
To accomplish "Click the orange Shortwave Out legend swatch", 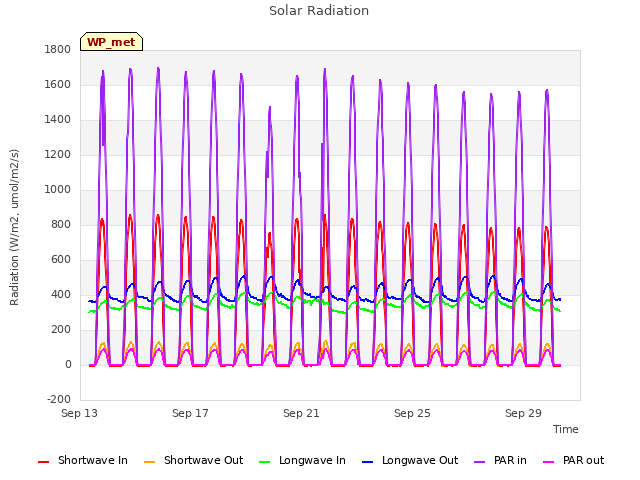I will (150, 462).
